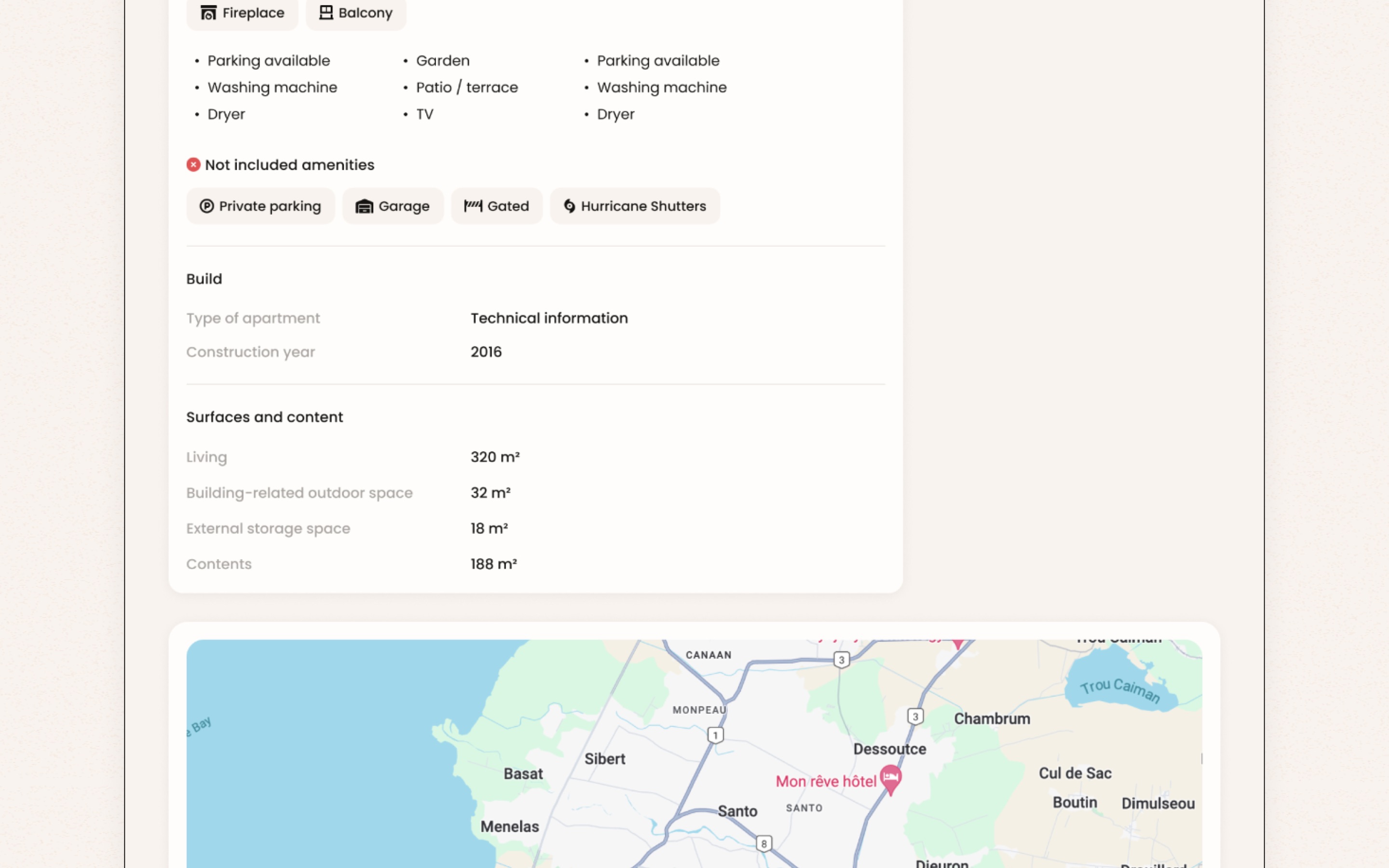1389x868 pixels.
Task: Click the Fireplace icon in amenity chip
Action: [208, 13]
